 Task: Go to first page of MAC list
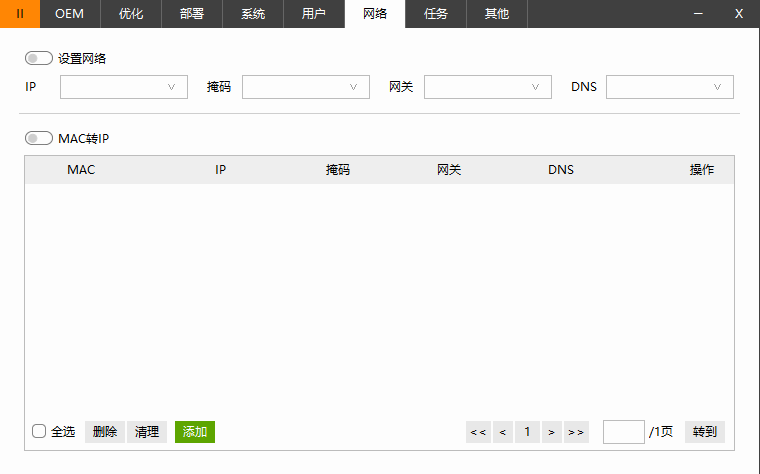(478, 432)
